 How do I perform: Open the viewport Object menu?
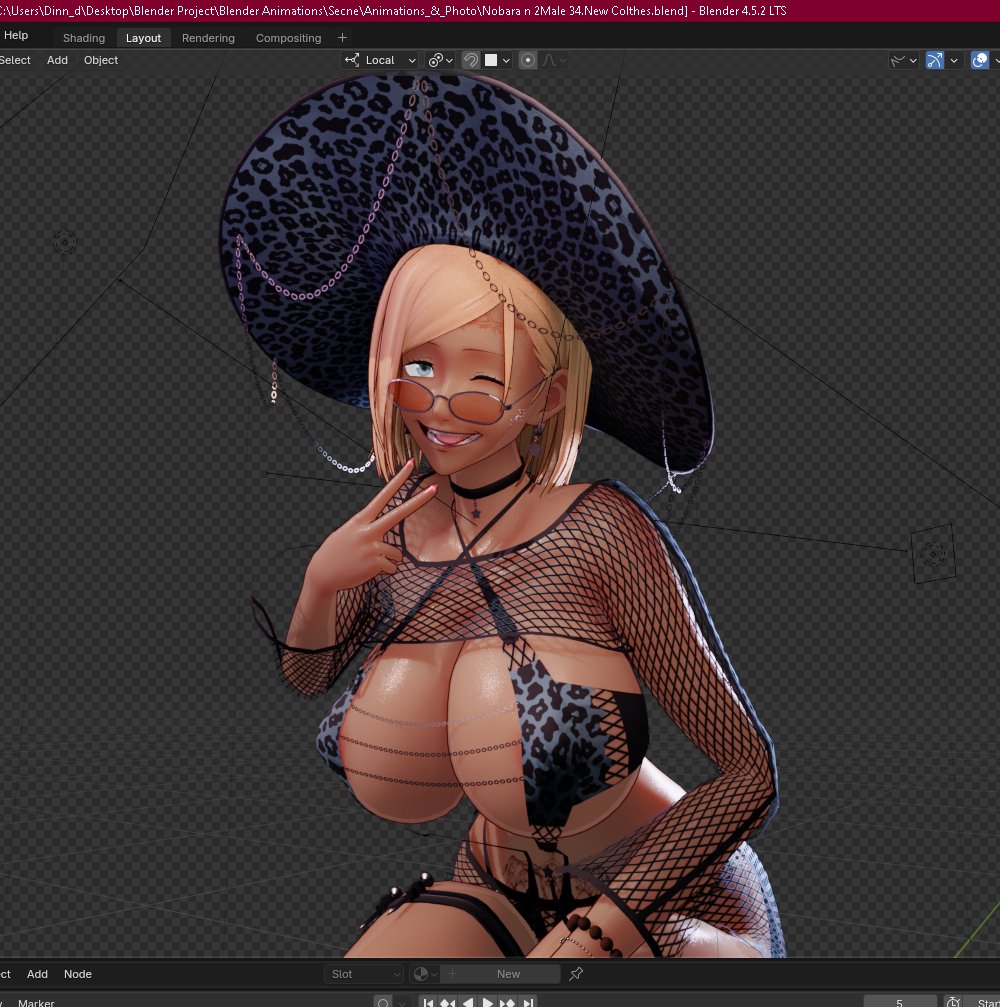pyautogui.click(x=101, y=60)
